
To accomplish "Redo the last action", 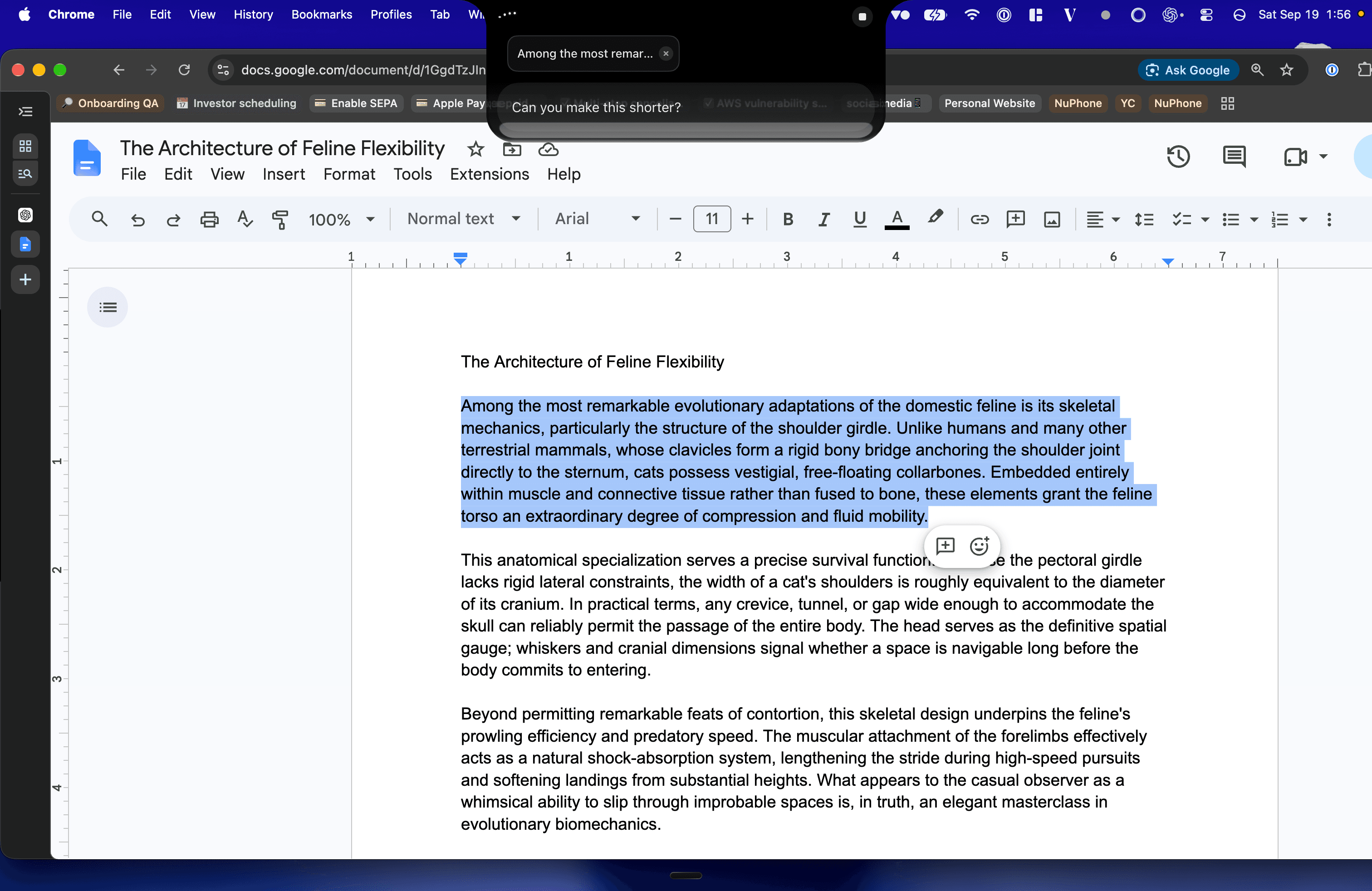I will [173, 219].
